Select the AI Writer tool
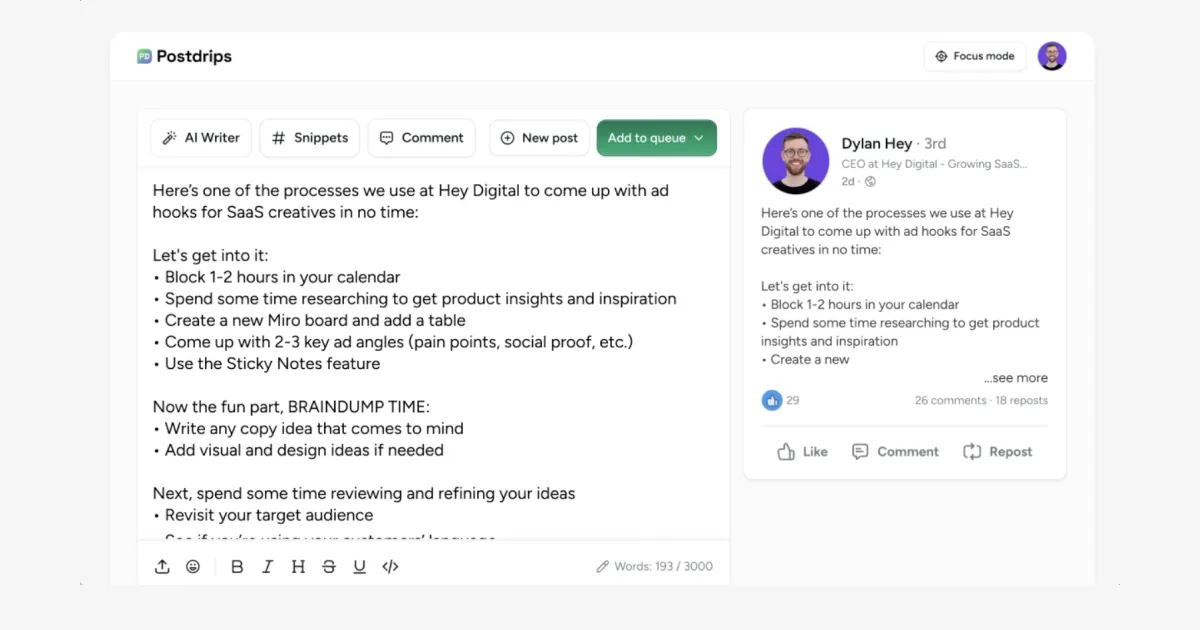The image size is (1200, 630). tap(200, 138)
